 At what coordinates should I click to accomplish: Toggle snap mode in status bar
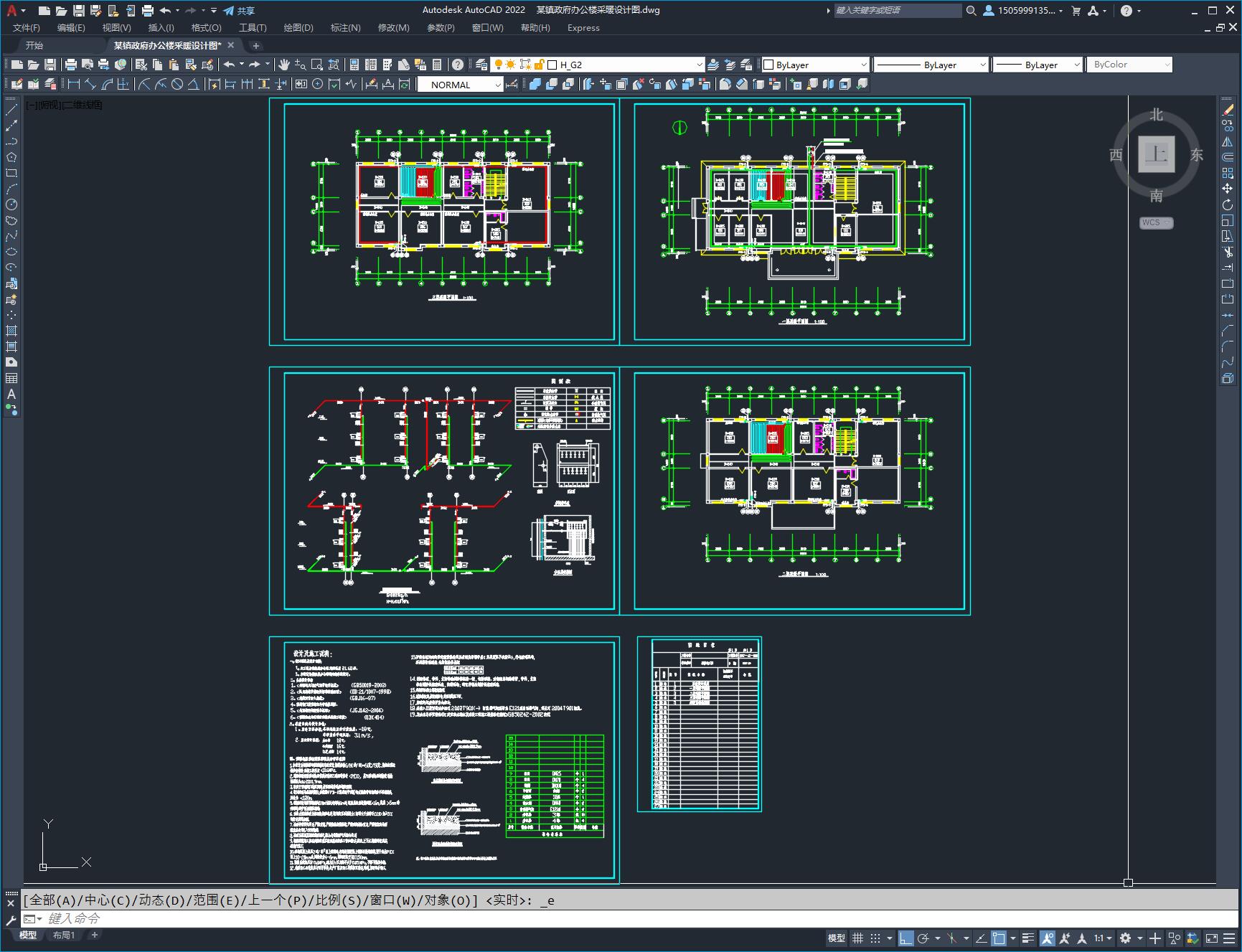click(x=875, y=938)
